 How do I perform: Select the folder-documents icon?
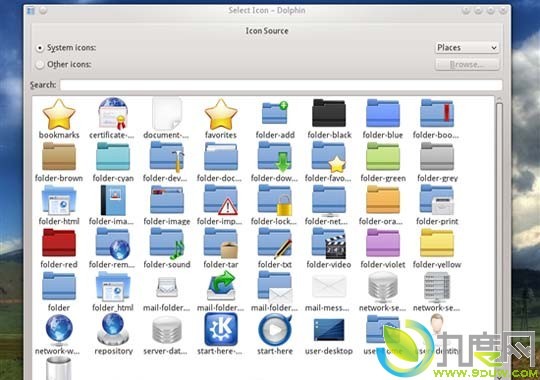221,156
